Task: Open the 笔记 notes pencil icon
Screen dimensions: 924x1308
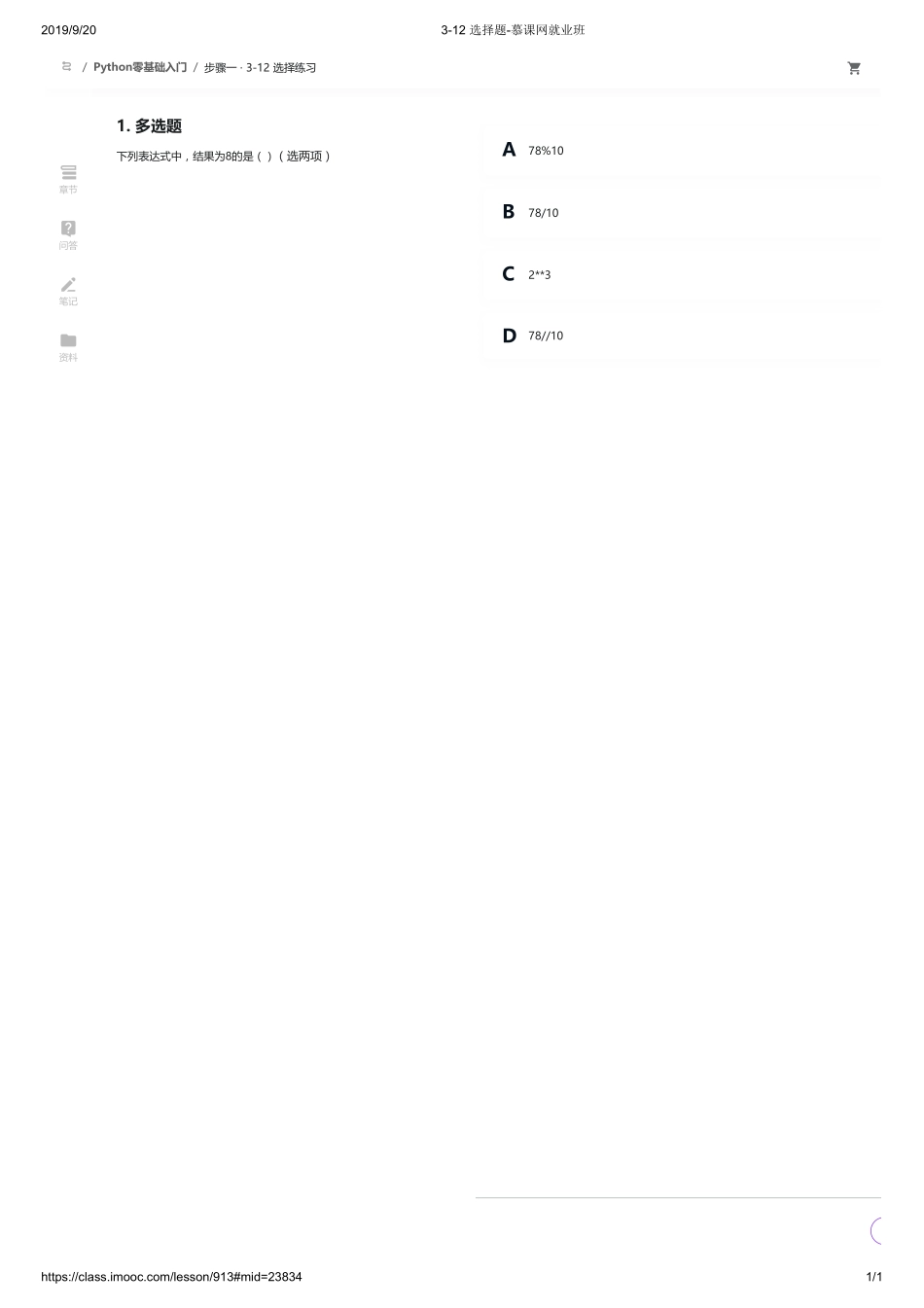Action: coord(68,284)
